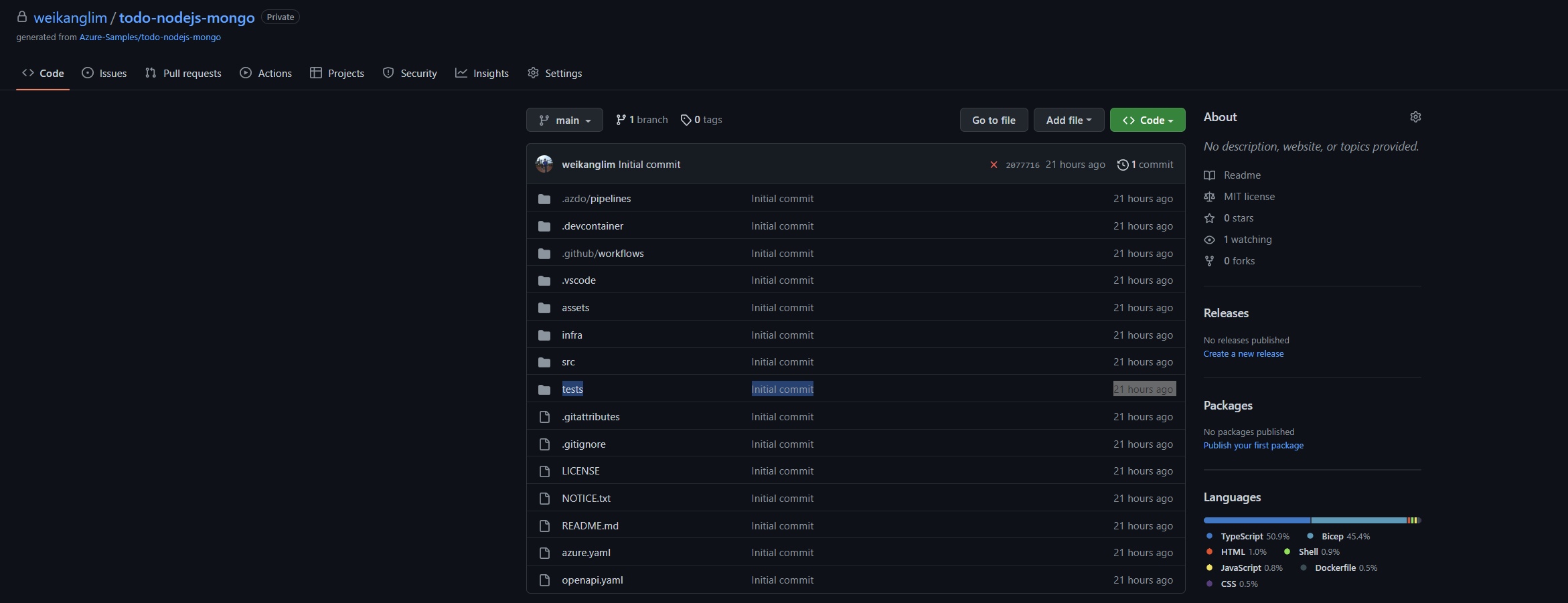1568x603 pixels.
Task: Click the Readme book icon in About
Action: tap(1210, 175)
